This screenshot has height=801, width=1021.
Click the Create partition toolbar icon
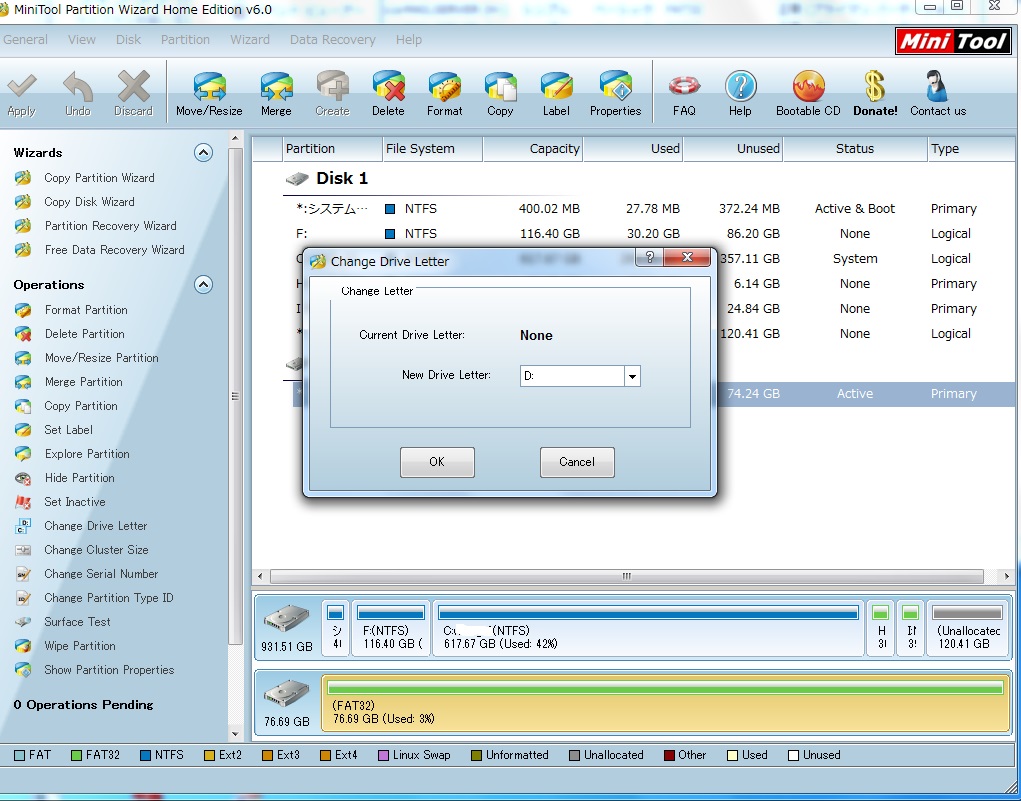click(x=333, y=87)
